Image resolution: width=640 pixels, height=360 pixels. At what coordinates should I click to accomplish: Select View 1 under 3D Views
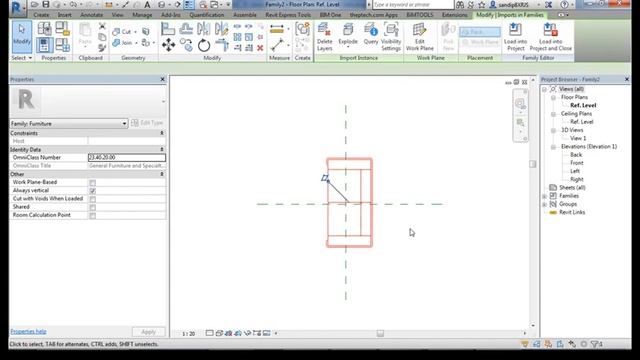[578, 138]
